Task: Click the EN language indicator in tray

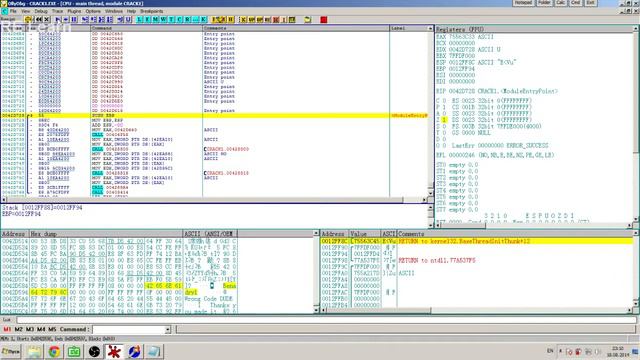Action: click(x=550, y=351)
